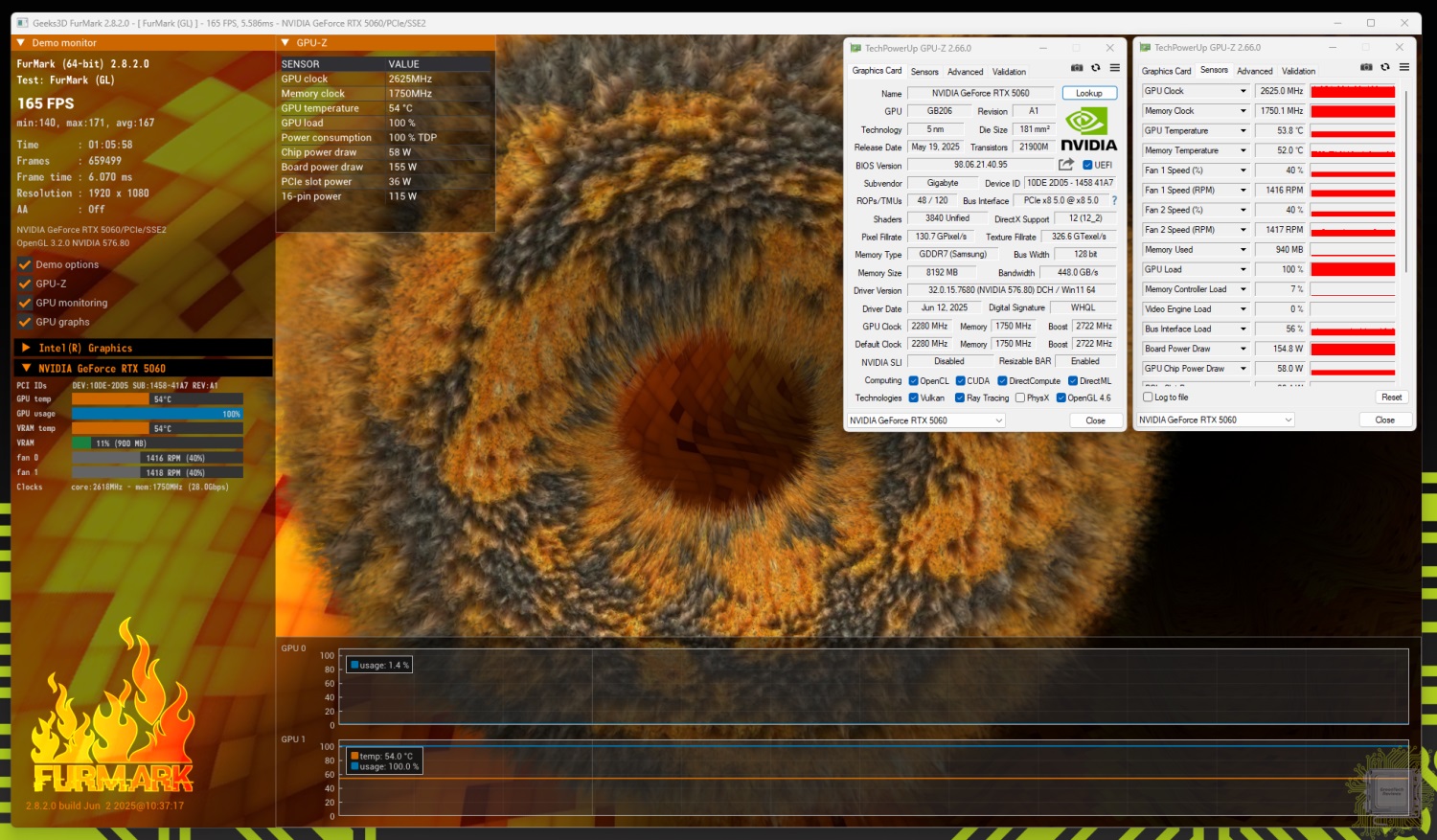Viewport: 1437px width, 840px height.
Task: Click the refresh icon in GPU-Z Graphics Card window
Action: coord(1096,68)
